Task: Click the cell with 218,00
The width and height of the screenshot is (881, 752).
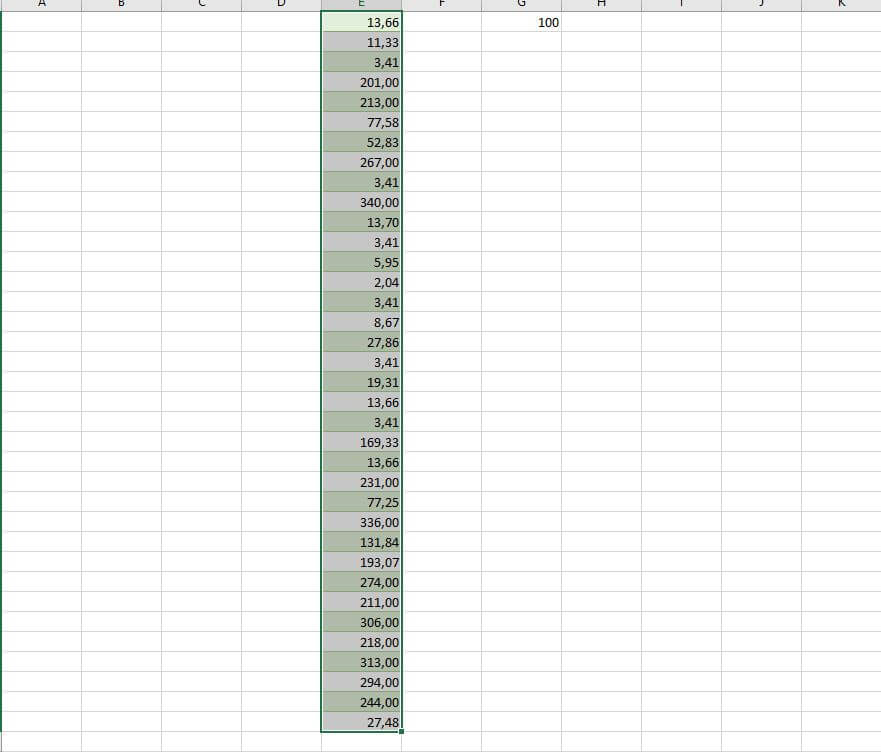Action: pos(361,642)
